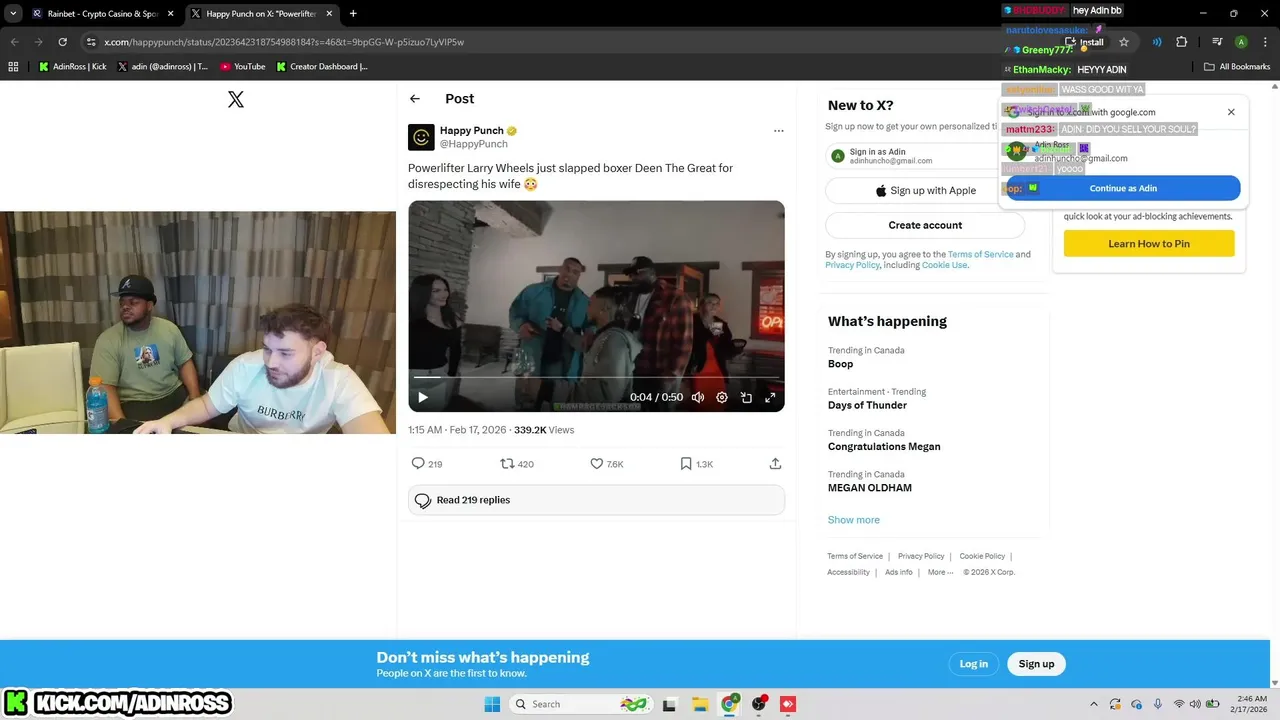Click Sign in as Adin button

coord(910,156)
